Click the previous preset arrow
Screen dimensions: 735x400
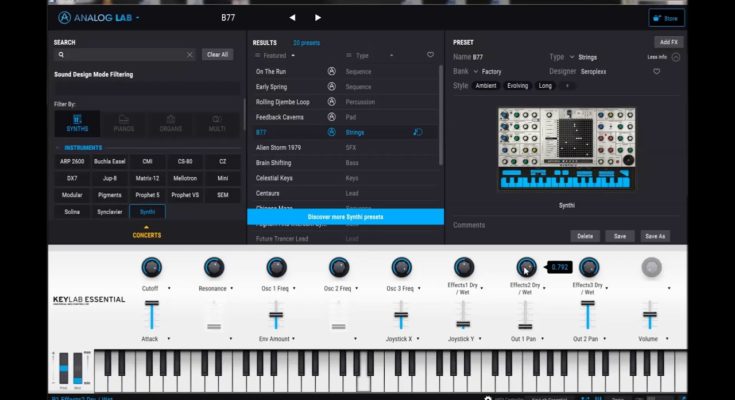(292, 18)
